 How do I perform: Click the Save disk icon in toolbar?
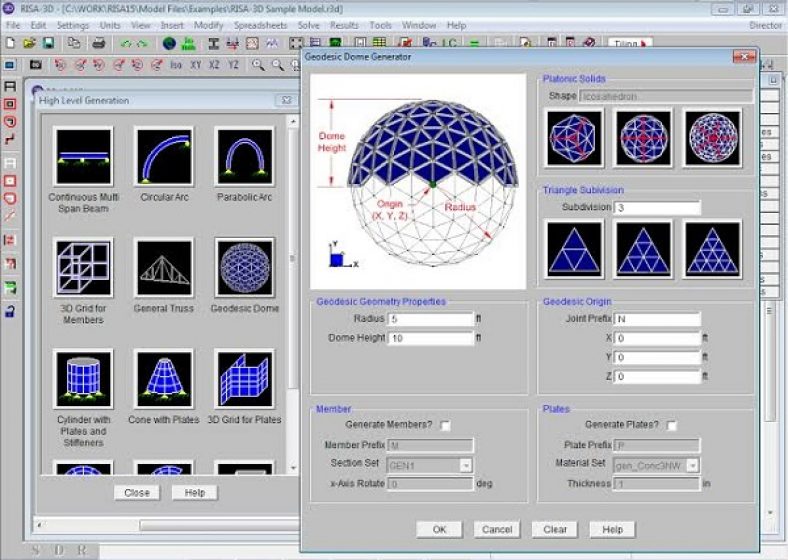coord(49,44)
